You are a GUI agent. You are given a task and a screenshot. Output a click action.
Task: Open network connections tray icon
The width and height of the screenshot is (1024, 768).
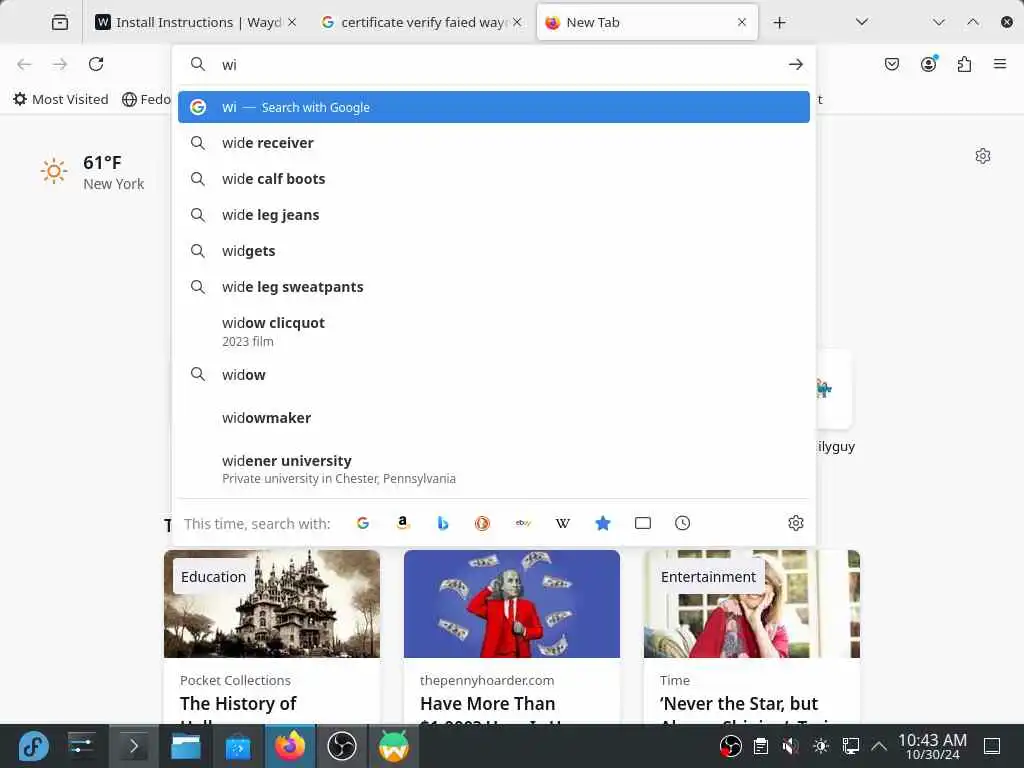pyautogui.click(x=850, y=746)
